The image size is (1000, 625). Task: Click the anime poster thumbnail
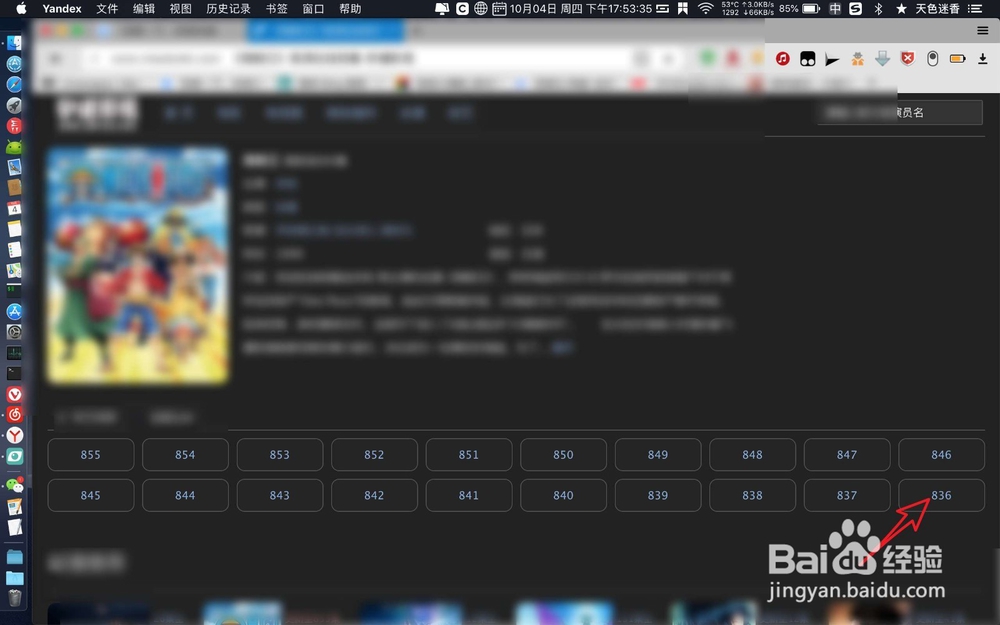click(138, 265)
